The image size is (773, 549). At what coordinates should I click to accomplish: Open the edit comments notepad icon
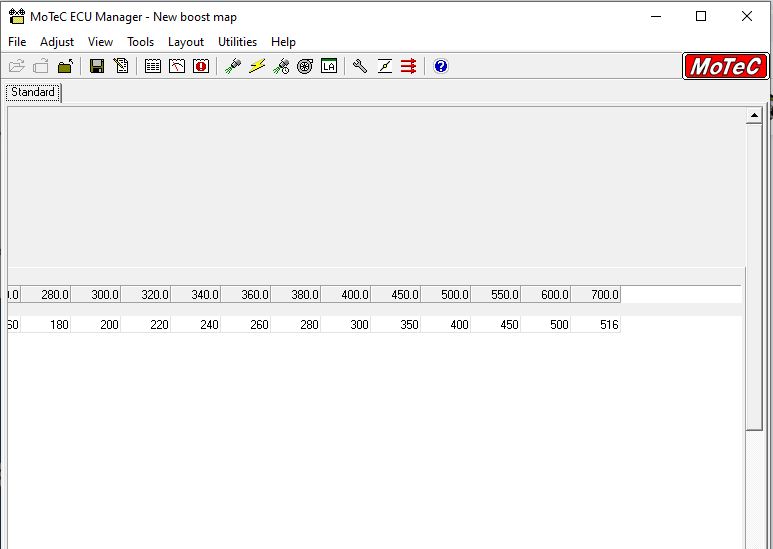(x=121, y=66)
